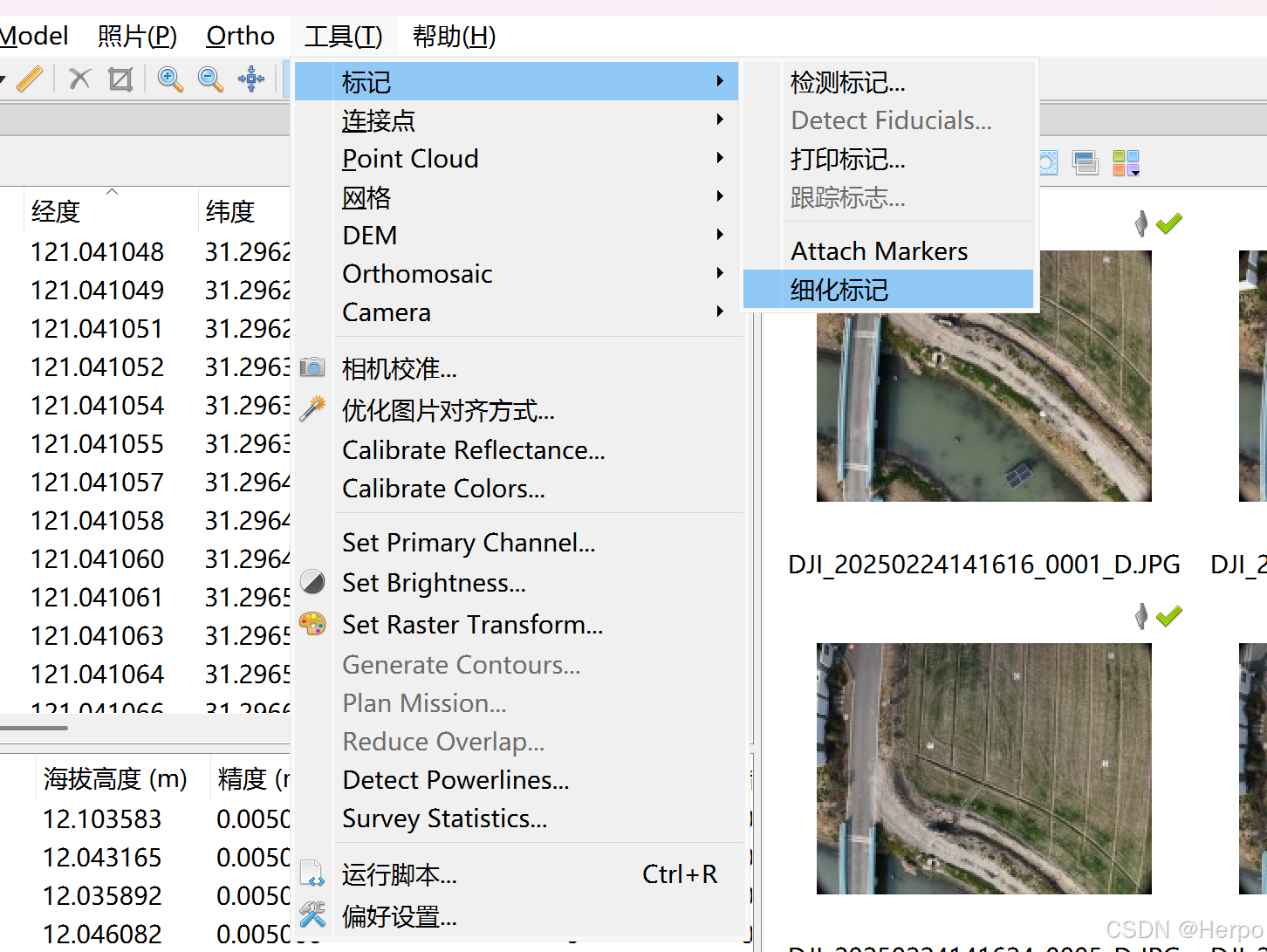Viewport: 1267px width, 952px height.
Task: Expand the 网格 submenu
Action: (x=720, y=196)
